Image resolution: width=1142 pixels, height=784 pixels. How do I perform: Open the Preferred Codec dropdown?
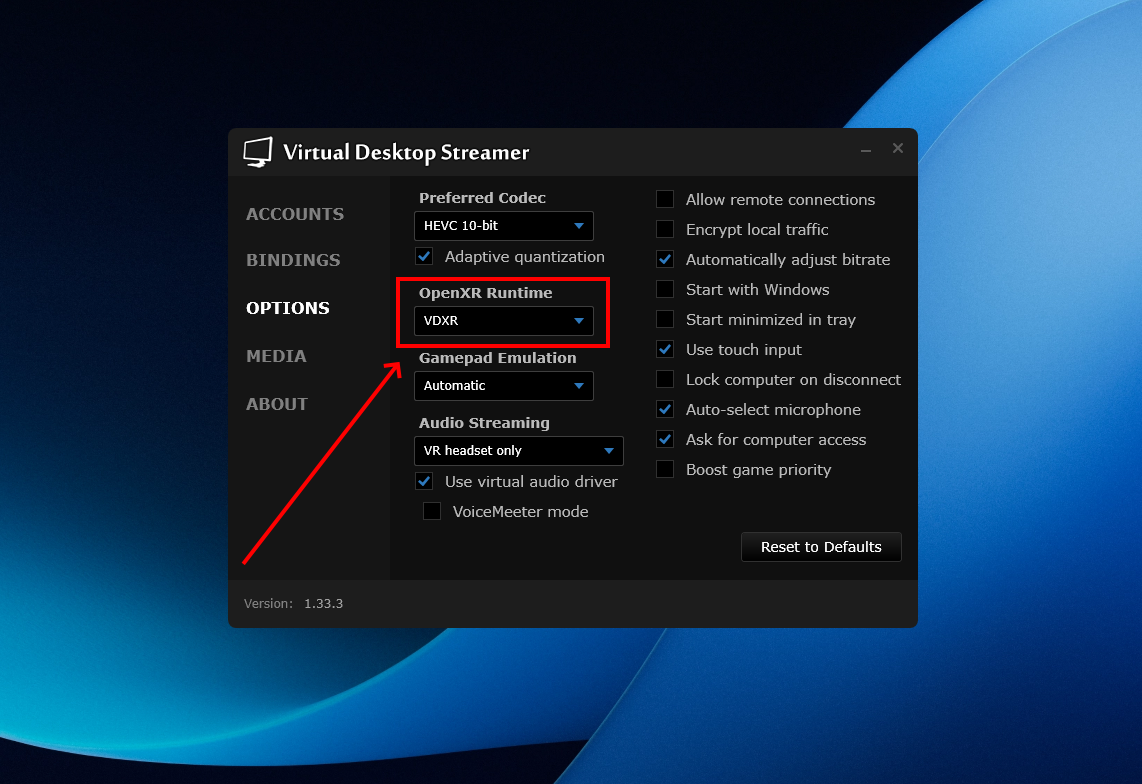click(503, 226)
